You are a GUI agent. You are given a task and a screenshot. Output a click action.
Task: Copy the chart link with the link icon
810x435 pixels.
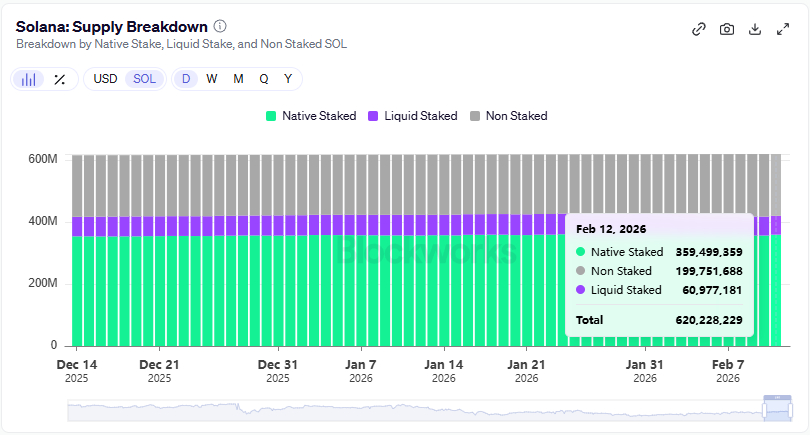click(699, 29)
